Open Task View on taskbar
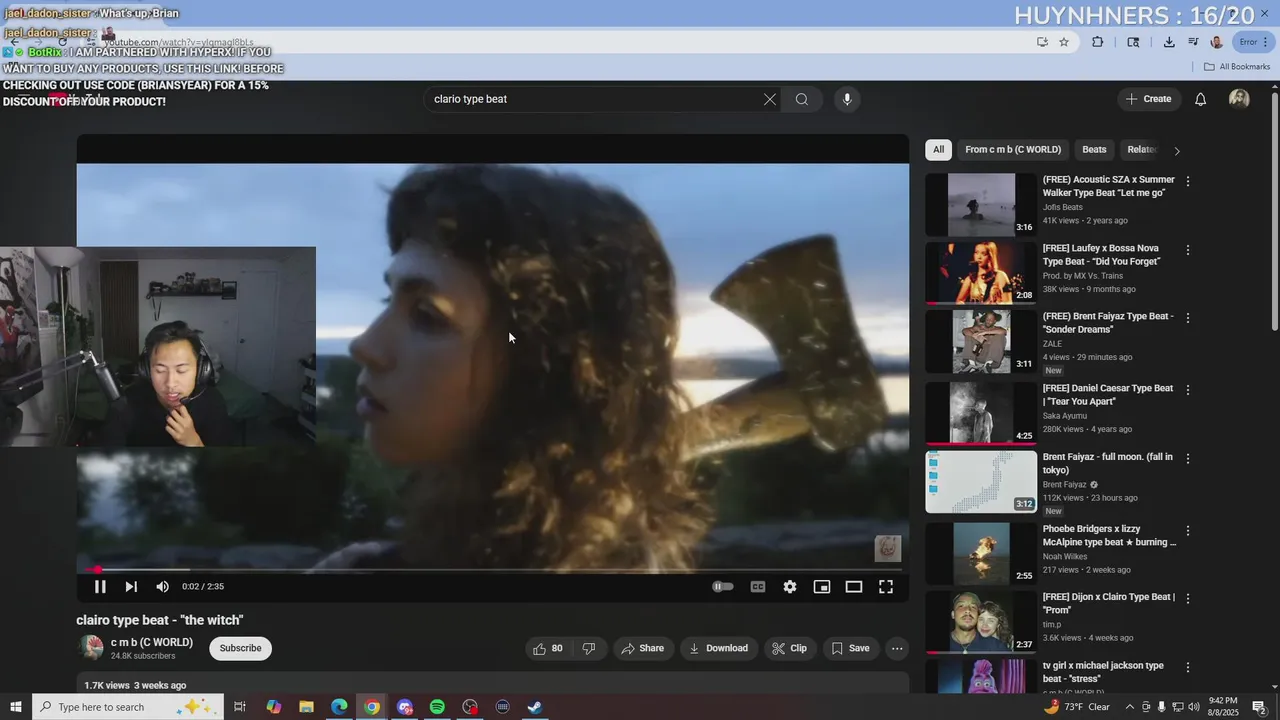Image resolution: width=1280 pixels, height=720 pixels. (240, 707)
